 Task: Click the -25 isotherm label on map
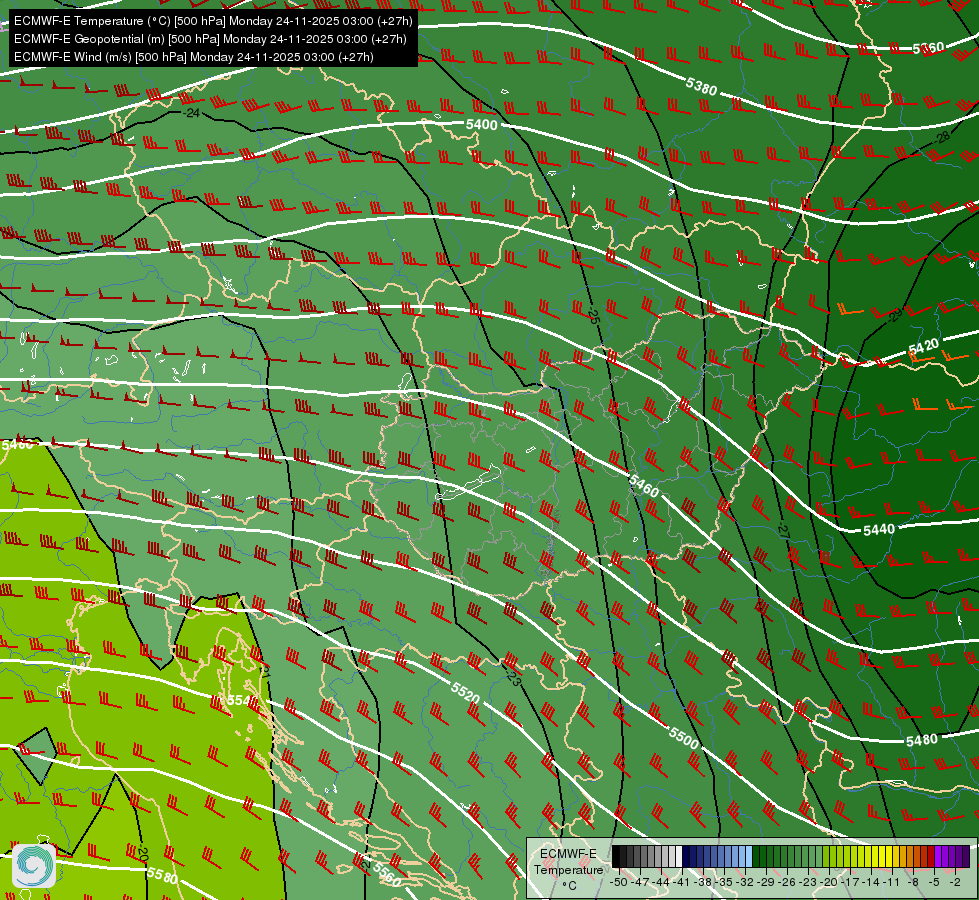pos(593,314)
